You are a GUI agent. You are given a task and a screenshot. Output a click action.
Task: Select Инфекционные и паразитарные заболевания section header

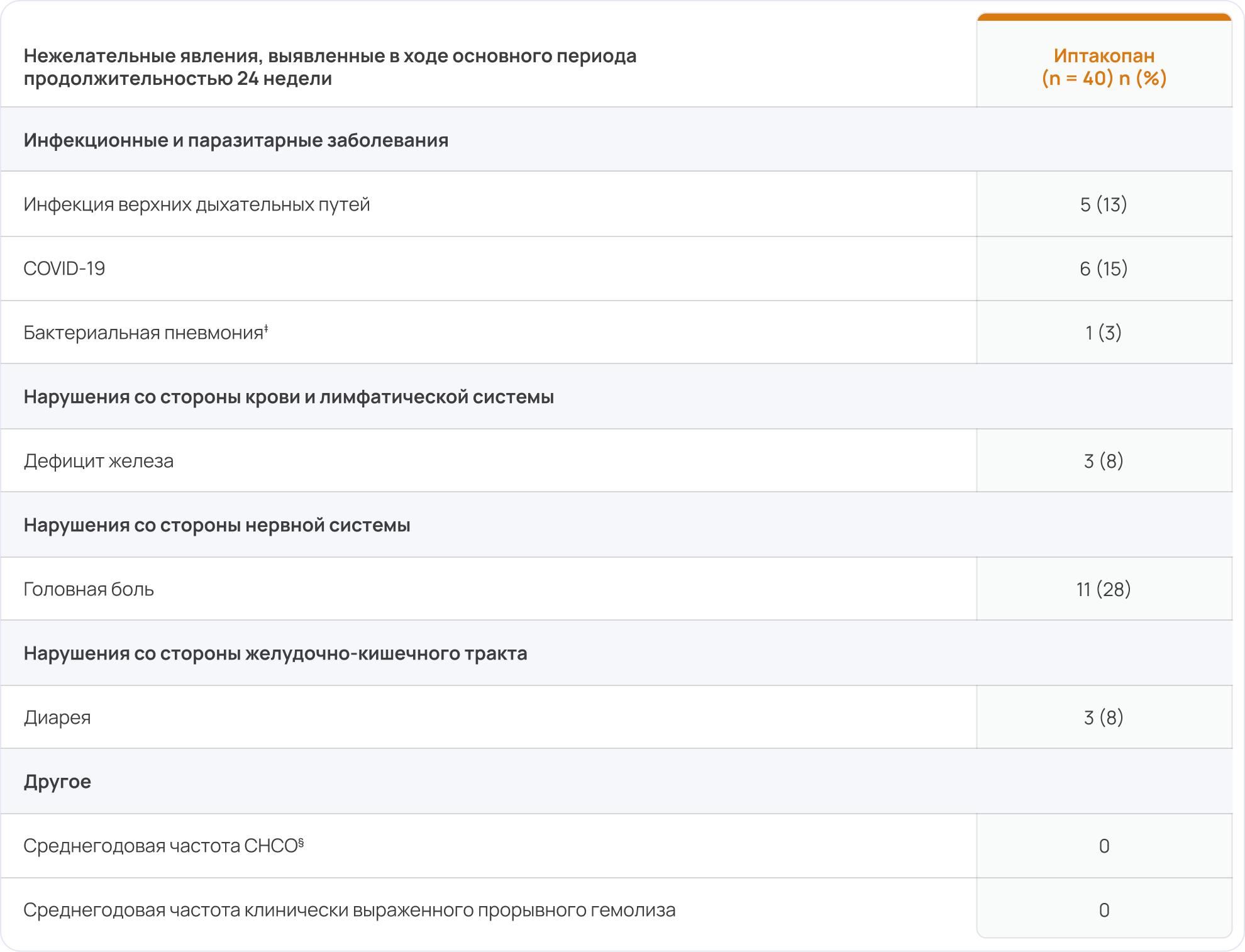click(236, 140)
